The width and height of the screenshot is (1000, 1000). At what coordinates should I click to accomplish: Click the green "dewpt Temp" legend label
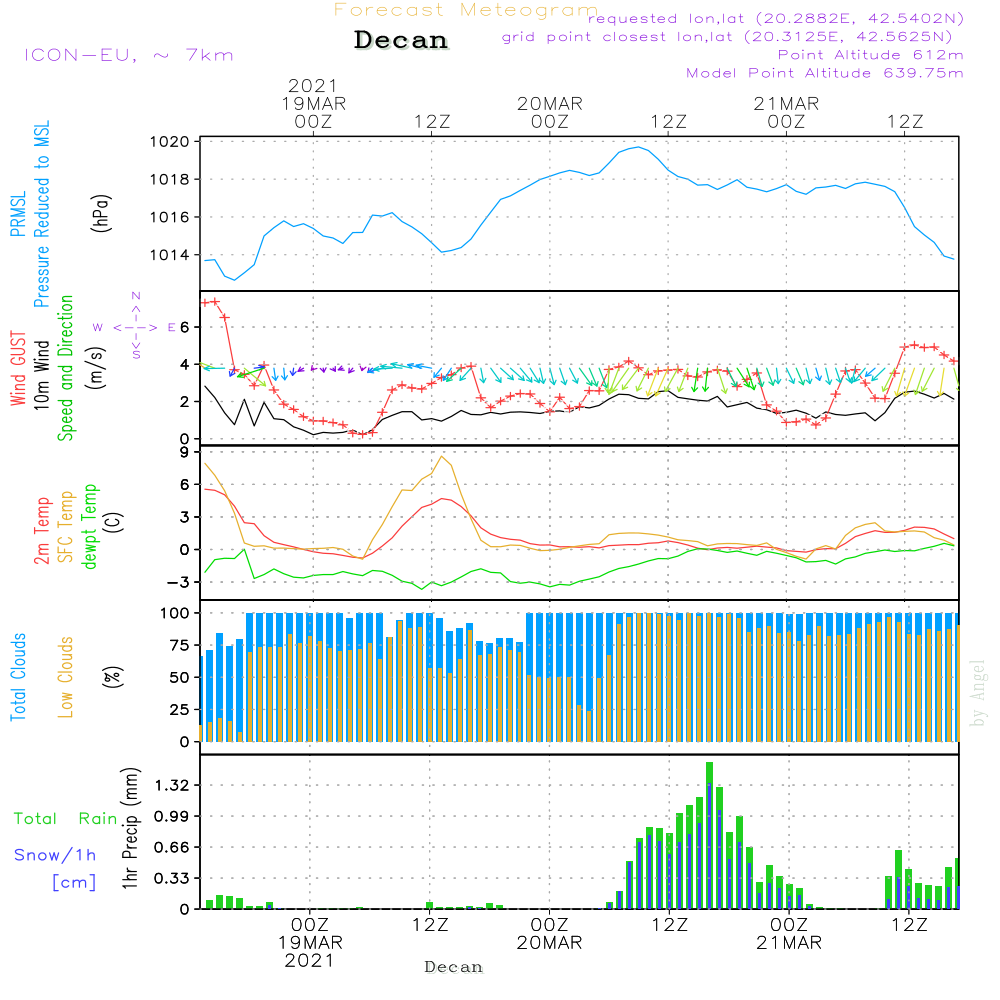pyautogui.click(x=90, y=526)
